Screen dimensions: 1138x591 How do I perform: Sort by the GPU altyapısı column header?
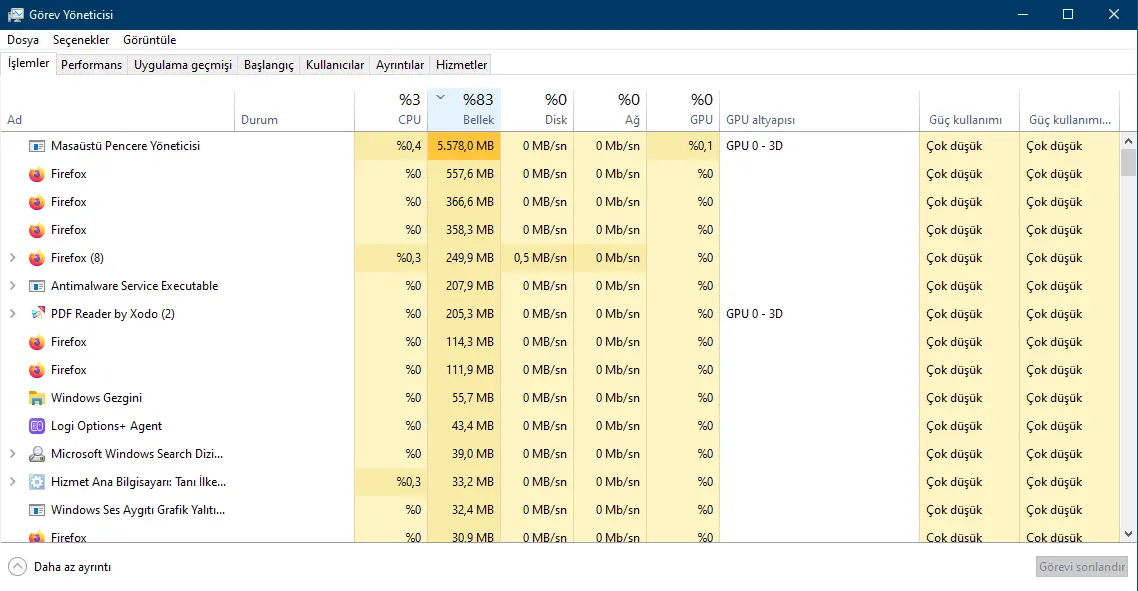pyautogui.click(x=819, y=110)
